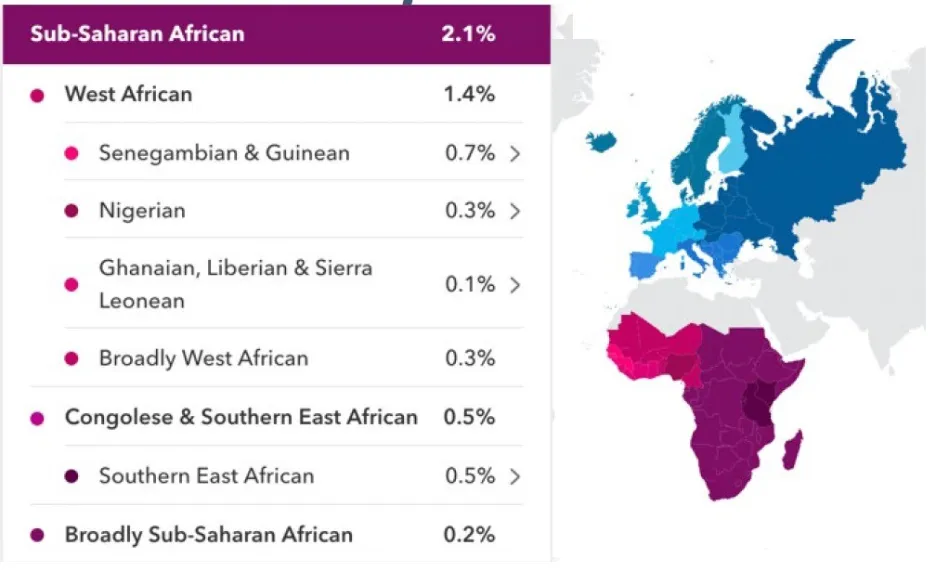This screenshot has width=936, height=570.
Task: Click Madagascar on the map
Action: coord(791,451)
